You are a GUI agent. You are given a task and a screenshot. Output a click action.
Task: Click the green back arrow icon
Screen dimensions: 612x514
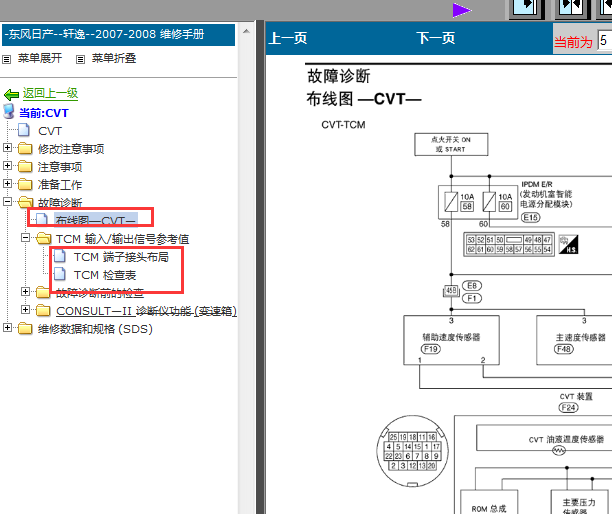point(11,94)
